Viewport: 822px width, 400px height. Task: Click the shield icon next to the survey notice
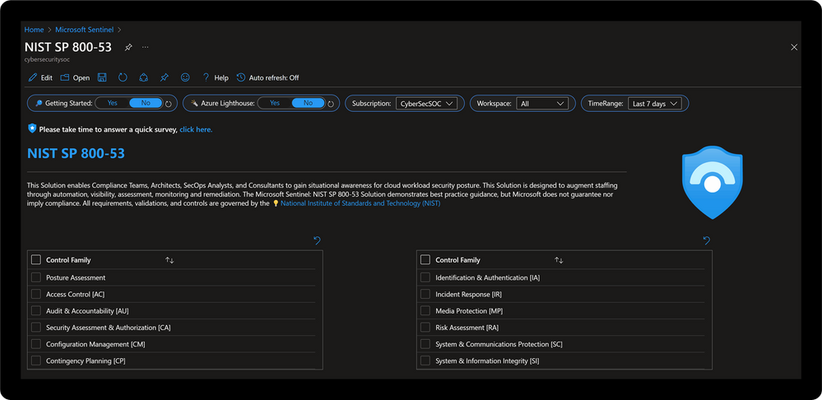pyautogui.click(x=33, y=128)
